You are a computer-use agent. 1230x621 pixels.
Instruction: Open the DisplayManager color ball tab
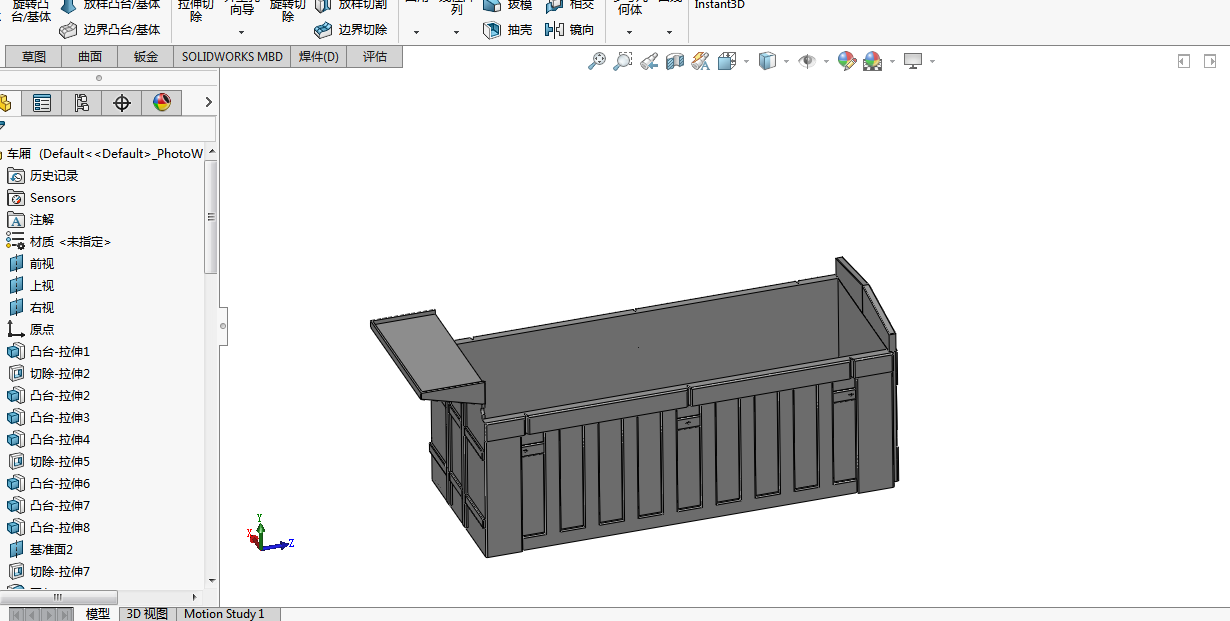(x=162, y=102)
